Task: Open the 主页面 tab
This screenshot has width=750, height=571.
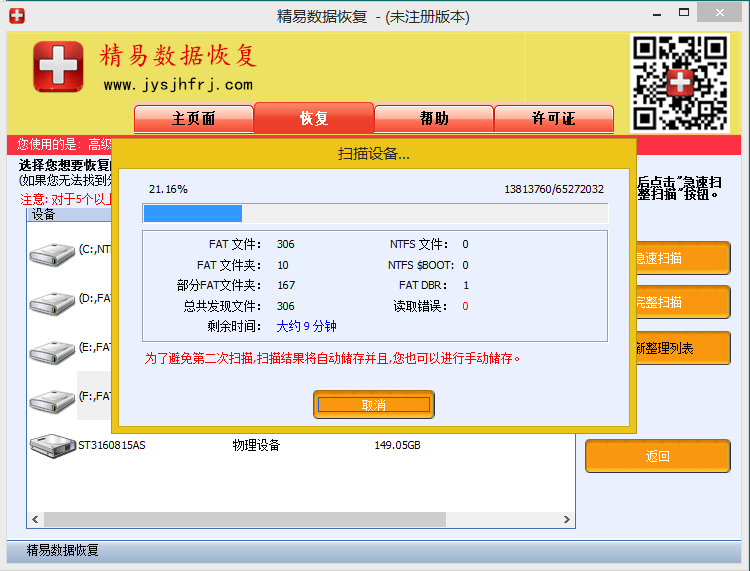Action: point(194,119)
